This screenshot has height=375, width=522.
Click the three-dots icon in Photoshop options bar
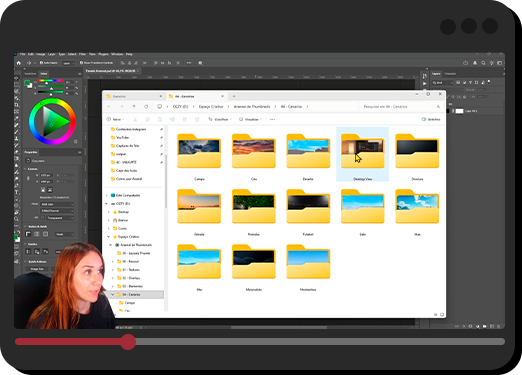[189, 63]
